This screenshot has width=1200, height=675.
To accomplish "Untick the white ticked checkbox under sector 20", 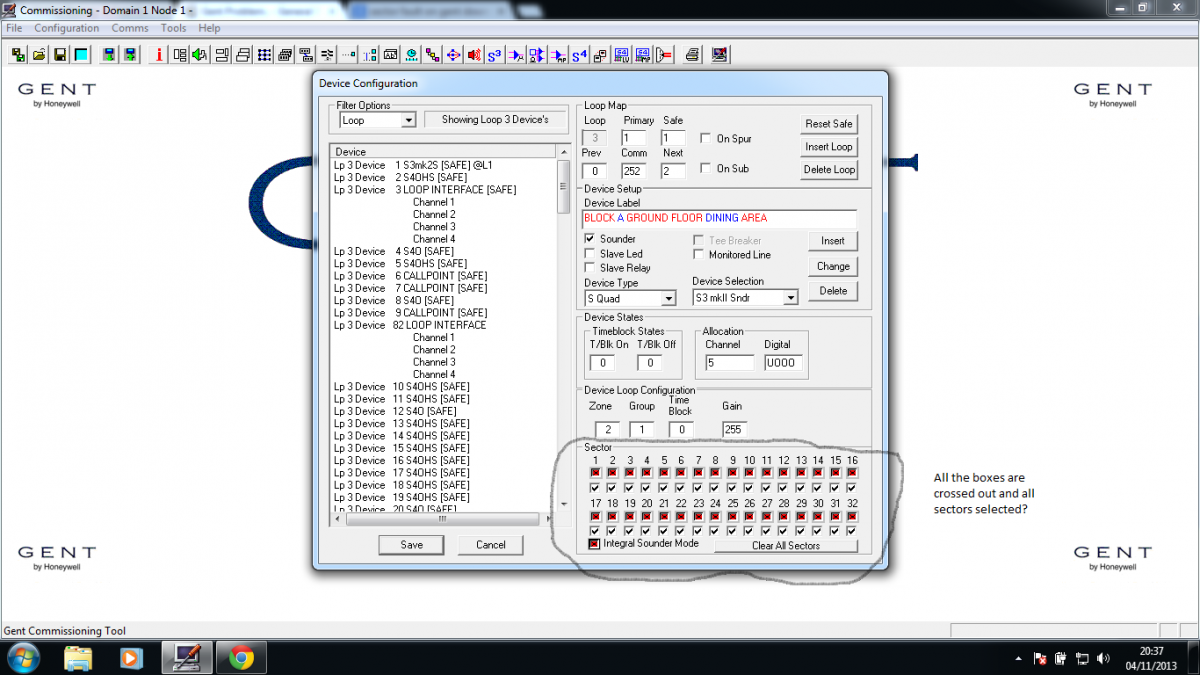I will (x=646, y=530).
